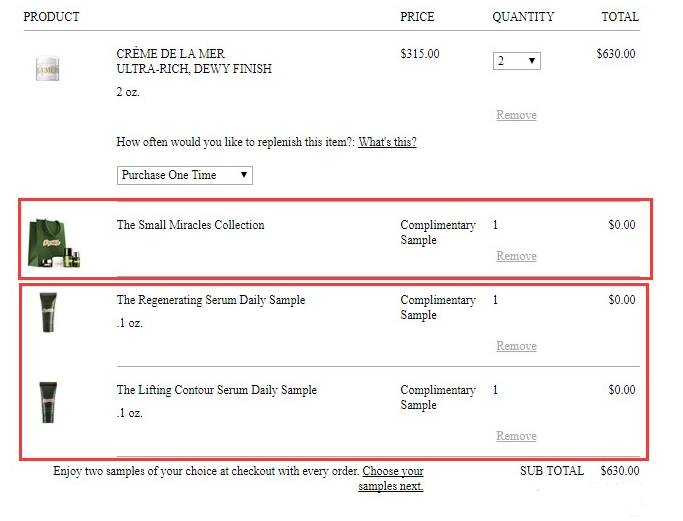Click the Crème de la Mer jar thumbnail
The image size is (683, 521).
pos(47,68)
